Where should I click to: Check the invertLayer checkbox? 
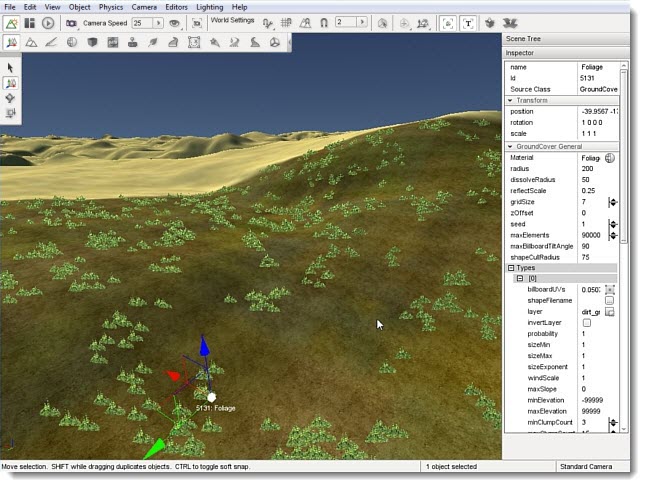pyautogui.click(x=587, y=323)
